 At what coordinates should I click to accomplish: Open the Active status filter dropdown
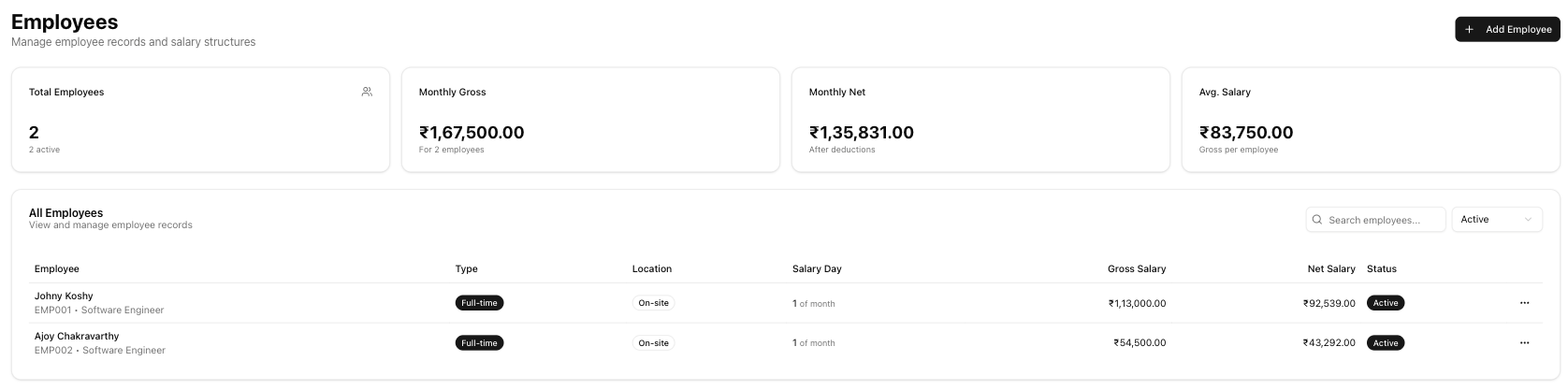pyautogui.click(x=1496, y=220)
